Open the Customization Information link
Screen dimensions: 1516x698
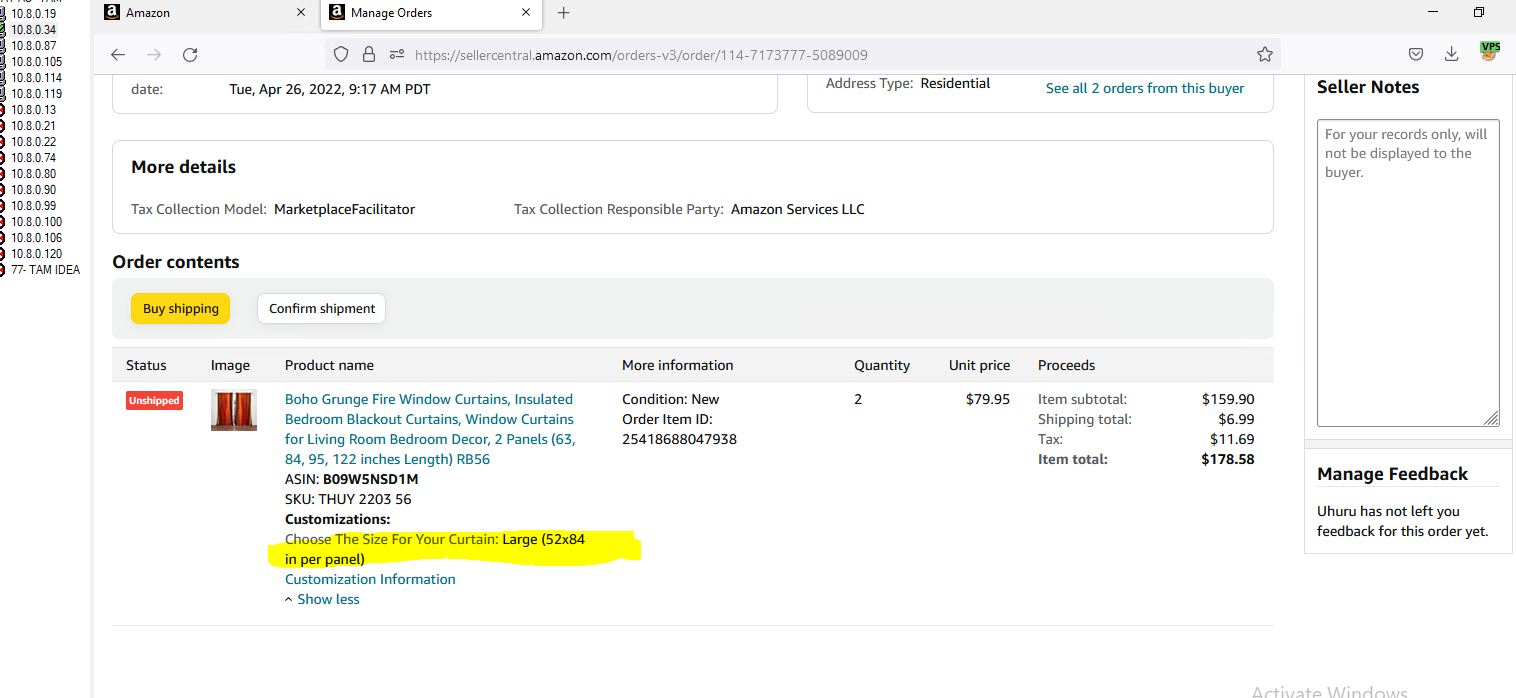[370, 579]
